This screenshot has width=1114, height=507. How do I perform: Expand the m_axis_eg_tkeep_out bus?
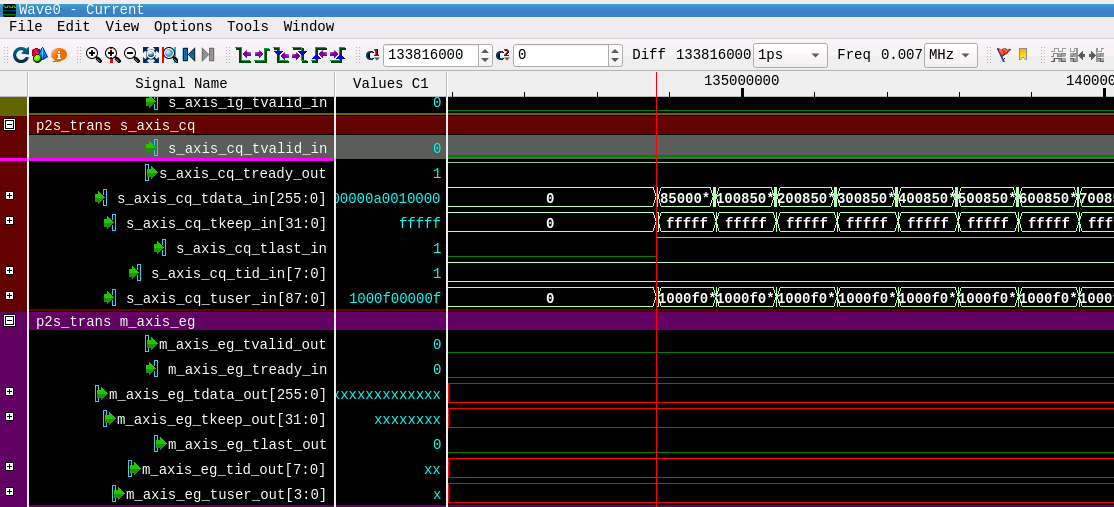pos(10,417)
